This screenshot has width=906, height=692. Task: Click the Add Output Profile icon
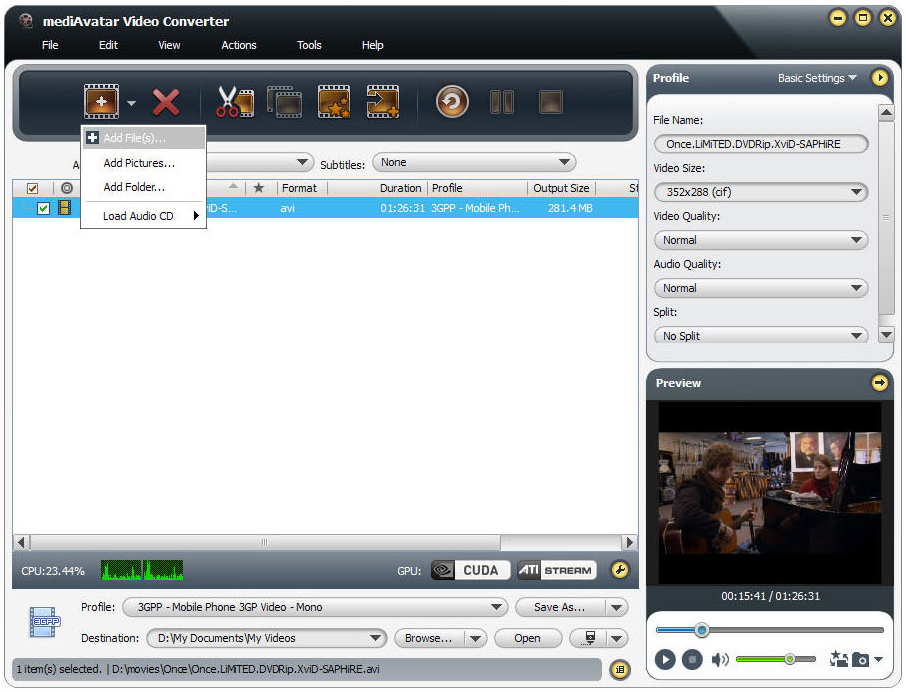(x=383, y=102)
